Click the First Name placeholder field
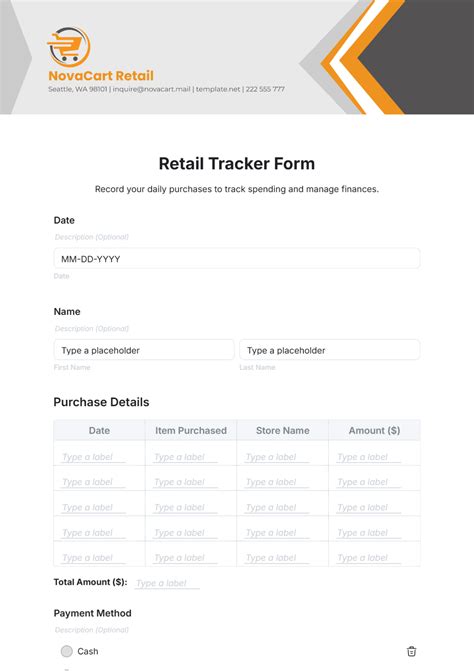Image resolution: width=474 pixels, height=671 pixels. pyautogui.click(x=144, y=350)
